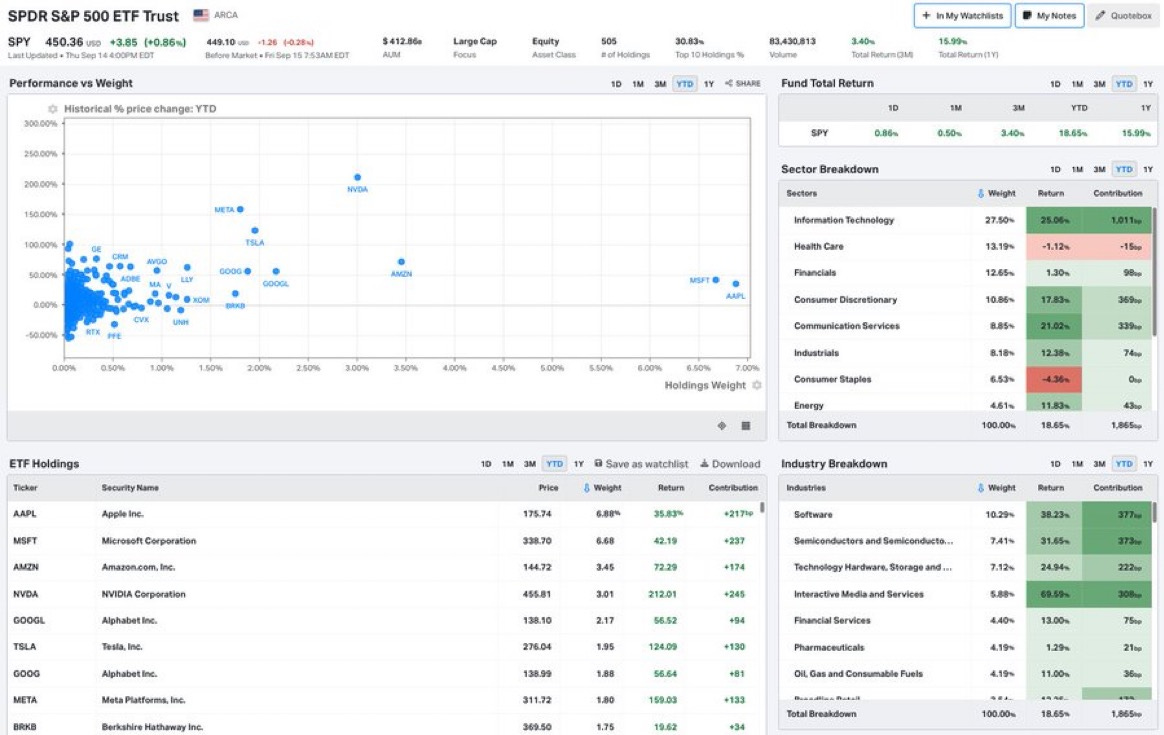Image resolution: width=1164 pixels, height=735 pixels.
Task: Open NVDA ticker in holdings table
Action: [x=25, y=594]
